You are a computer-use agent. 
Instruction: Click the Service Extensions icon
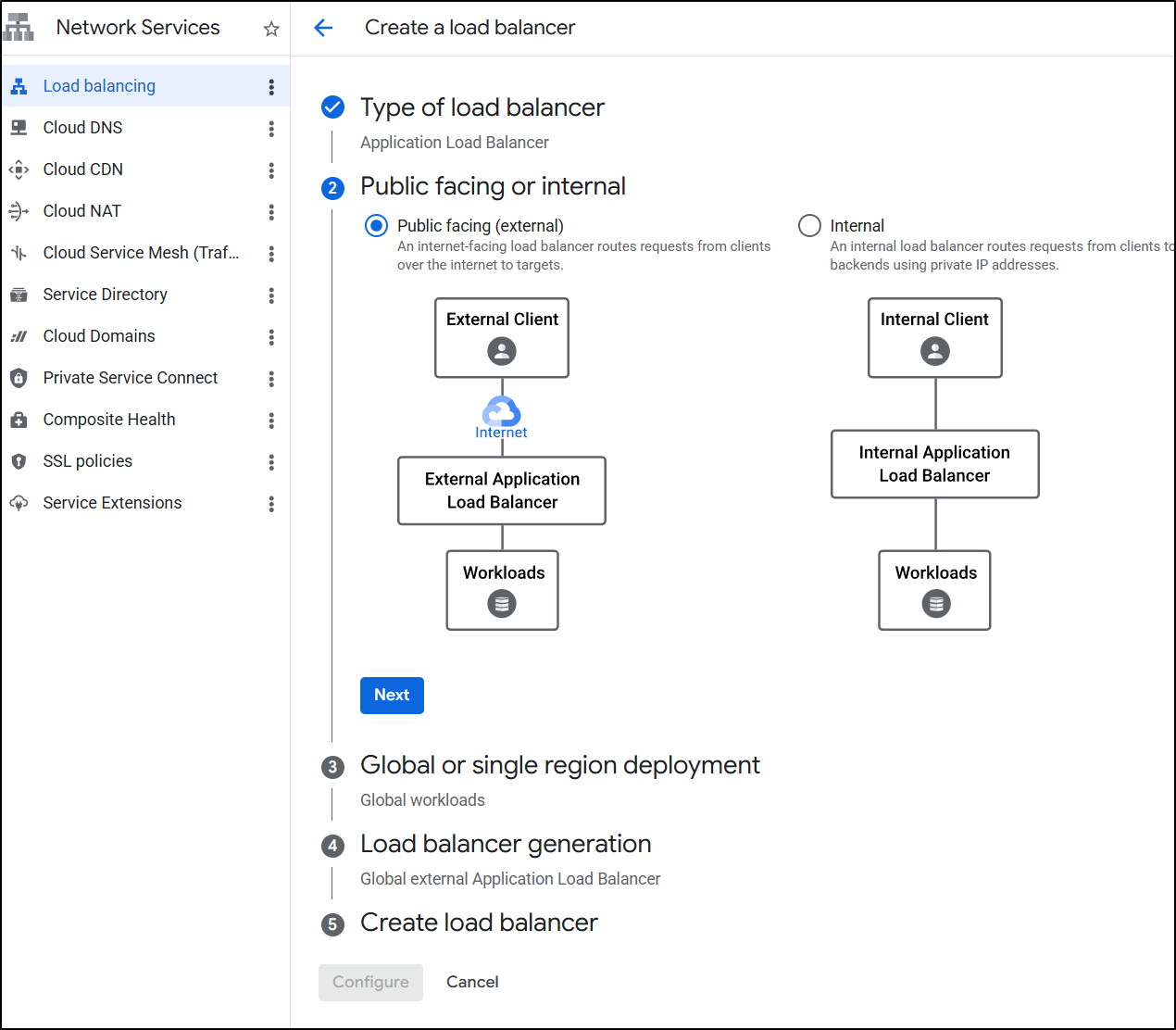pyautogui.click(x=19, y=503)
